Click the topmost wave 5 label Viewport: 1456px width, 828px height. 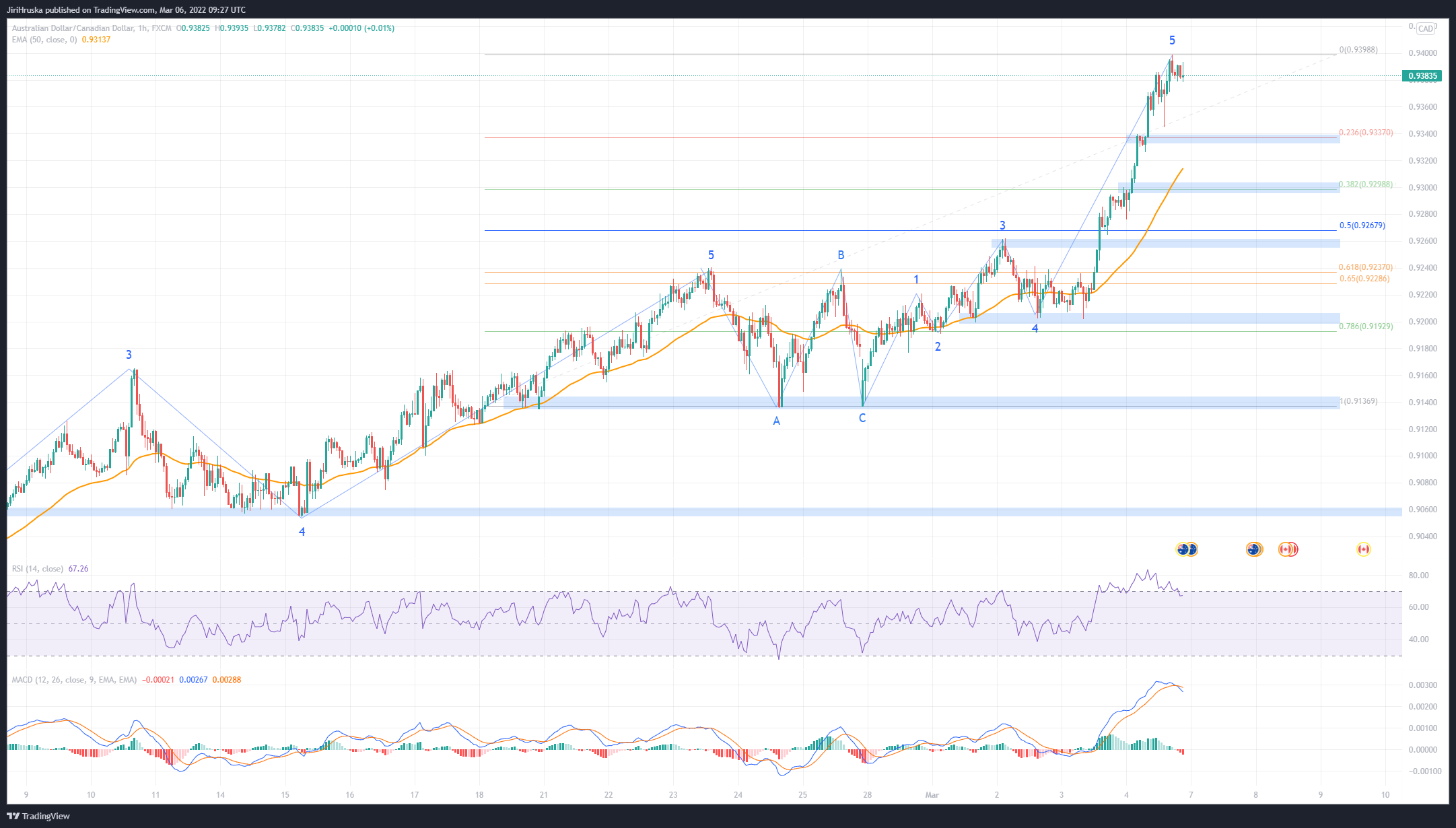pos(1172,40)
